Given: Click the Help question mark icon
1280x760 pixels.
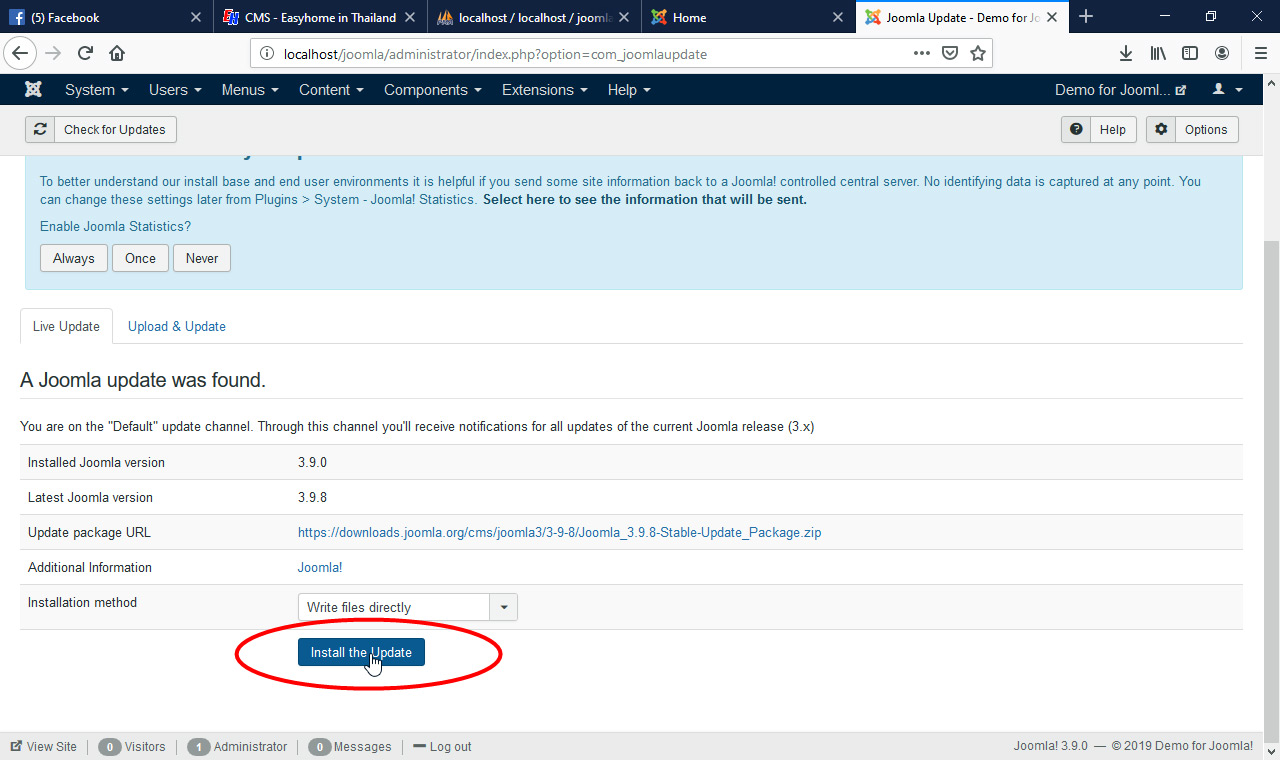Looking at the screenshot, I should pos(1075,129).
